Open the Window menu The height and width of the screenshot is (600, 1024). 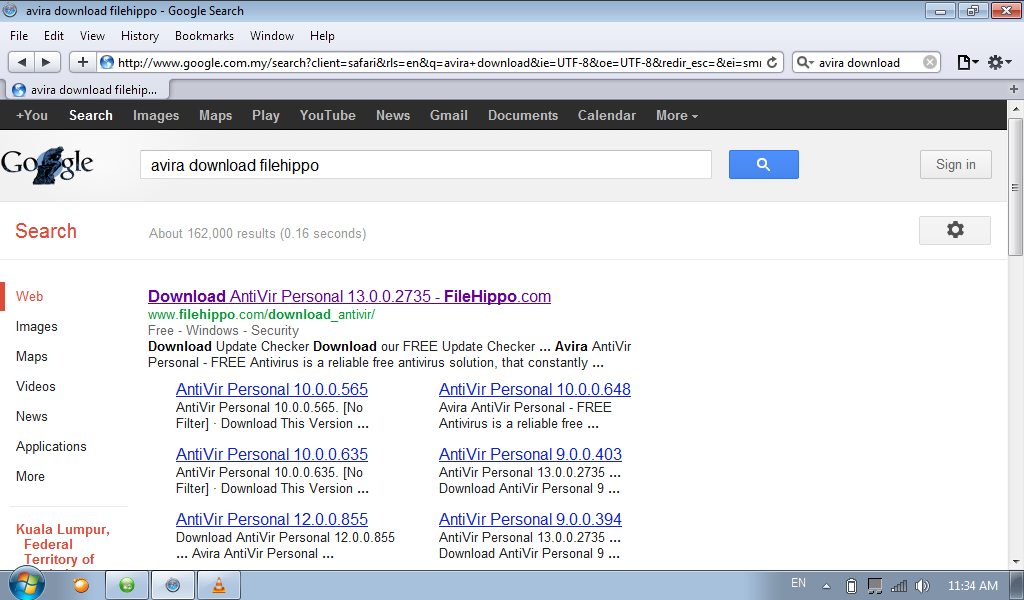272,36
